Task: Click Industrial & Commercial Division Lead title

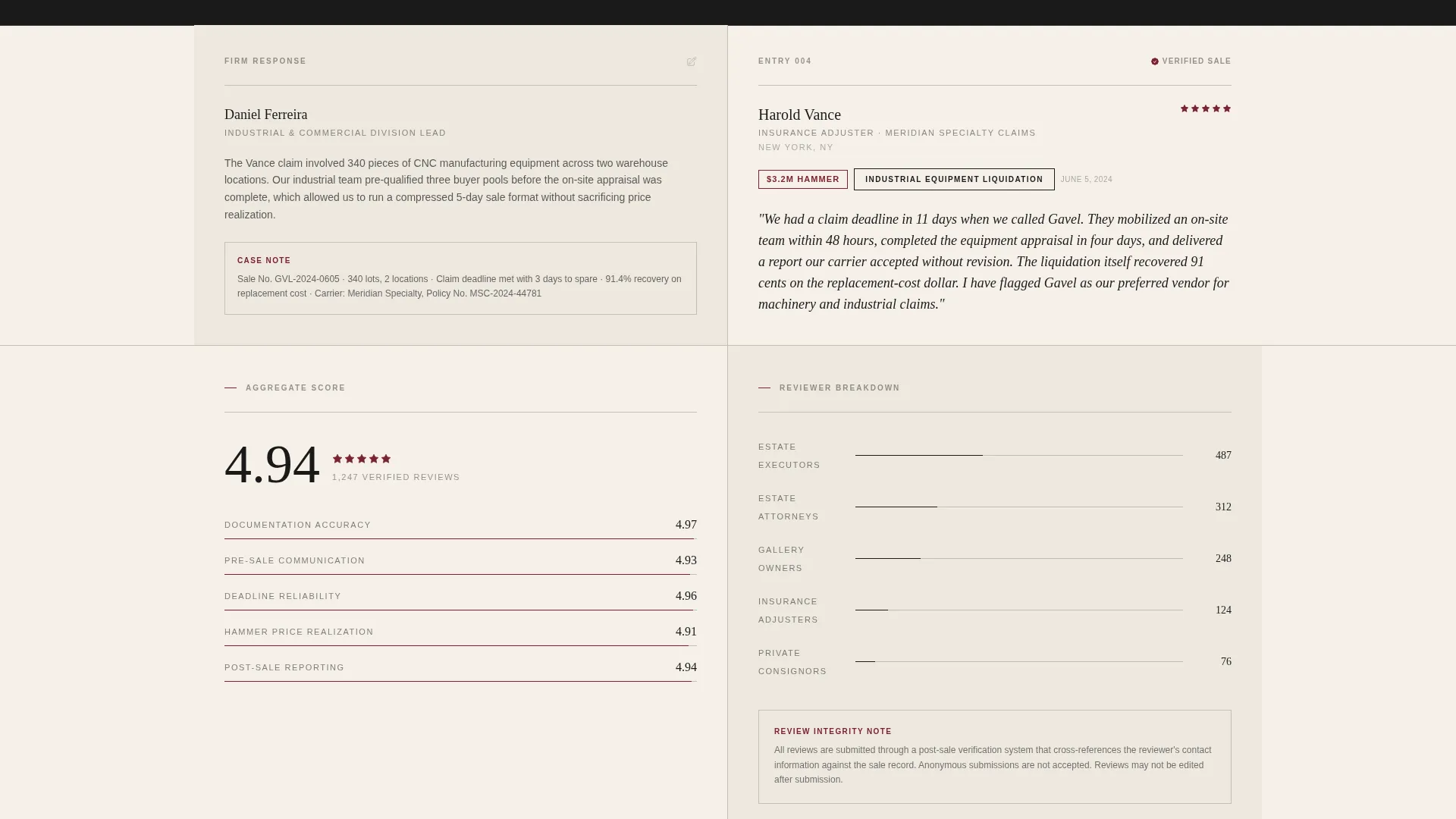Action: pos(335,133)
